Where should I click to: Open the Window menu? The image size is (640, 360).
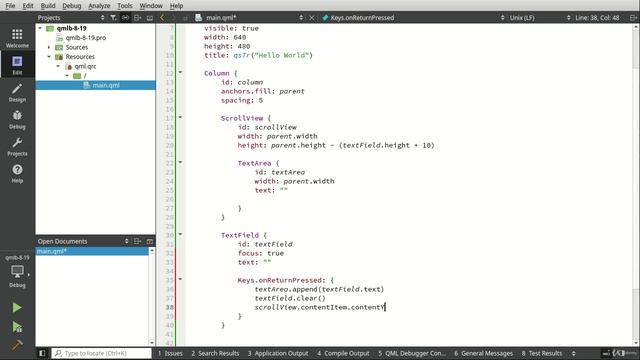pos(151,6)
